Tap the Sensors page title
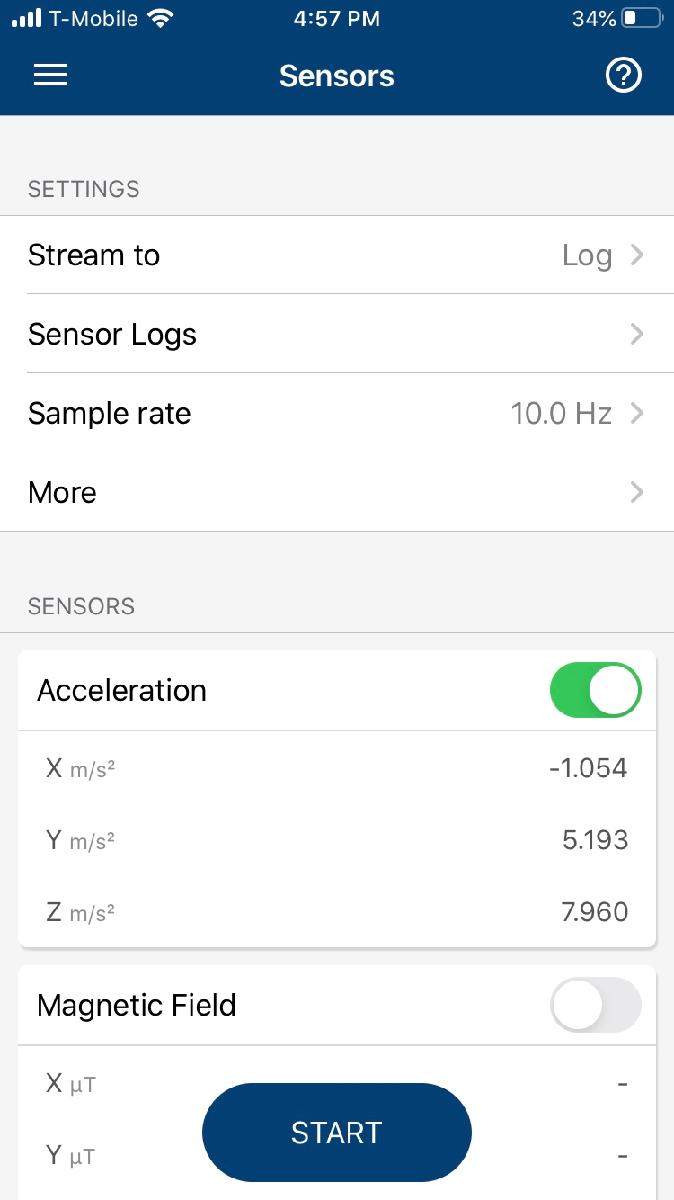 click(337, 76)
